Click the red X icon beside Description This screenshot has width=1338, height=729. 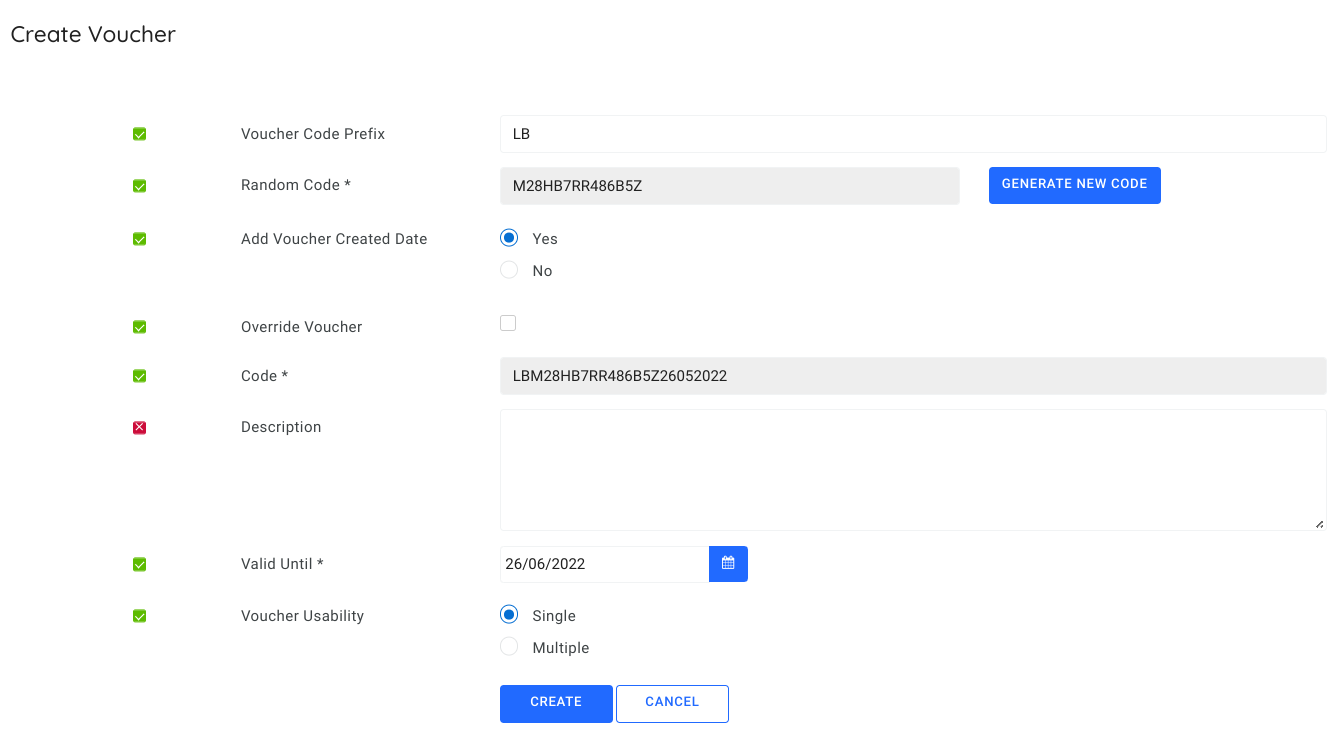(139, 427)
